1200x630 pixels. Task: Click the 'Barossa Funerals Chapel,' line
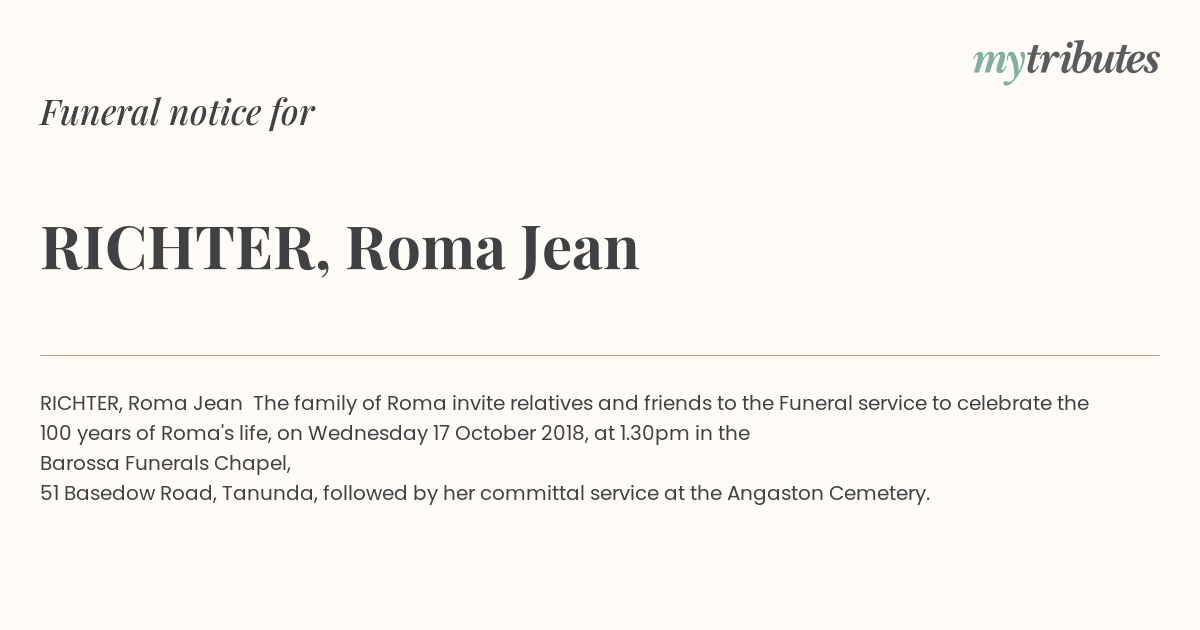pyautogui.click(x=166, y=464)
